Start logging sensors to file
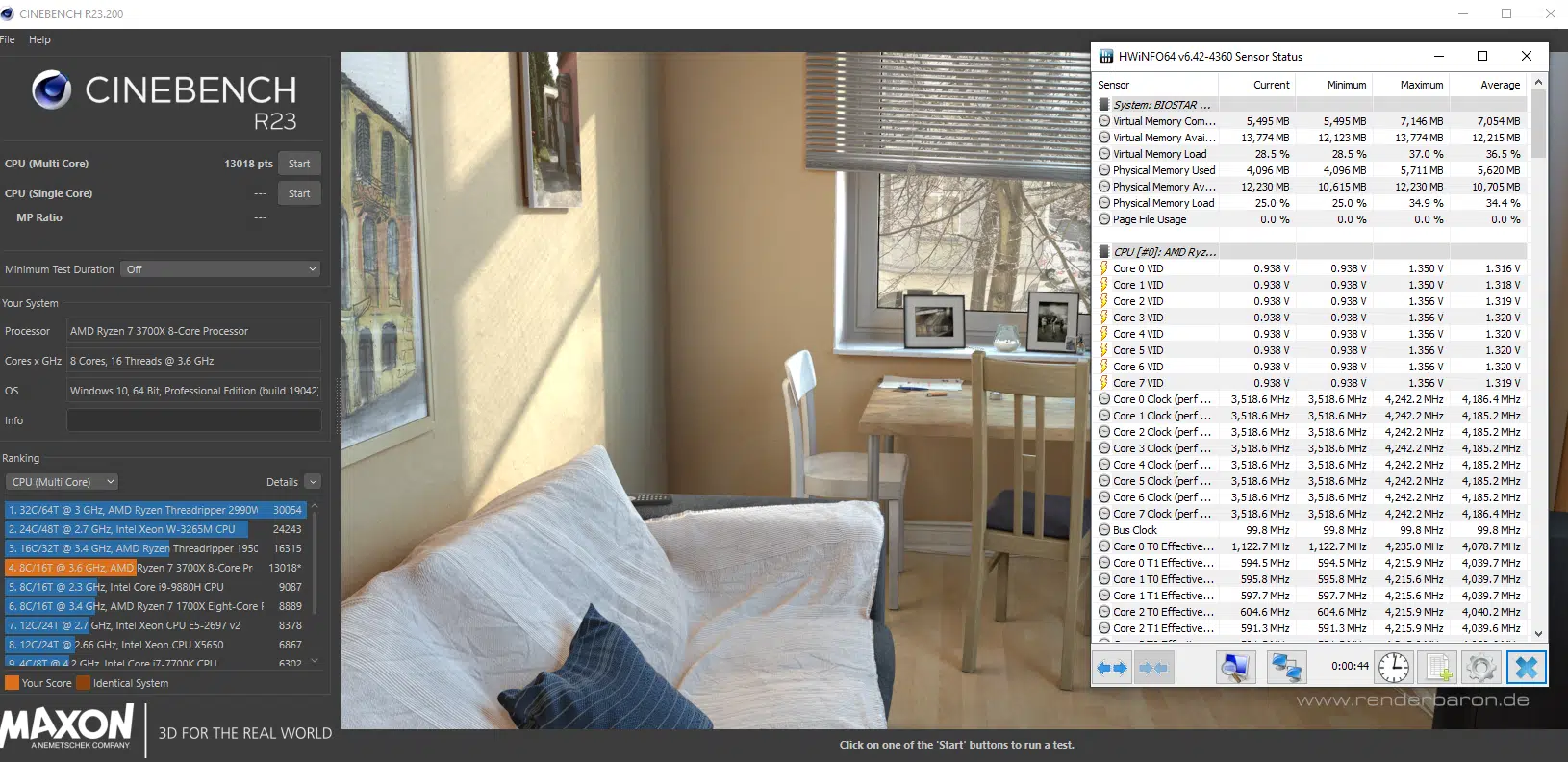The image size is (1568, 762). 1438,668
